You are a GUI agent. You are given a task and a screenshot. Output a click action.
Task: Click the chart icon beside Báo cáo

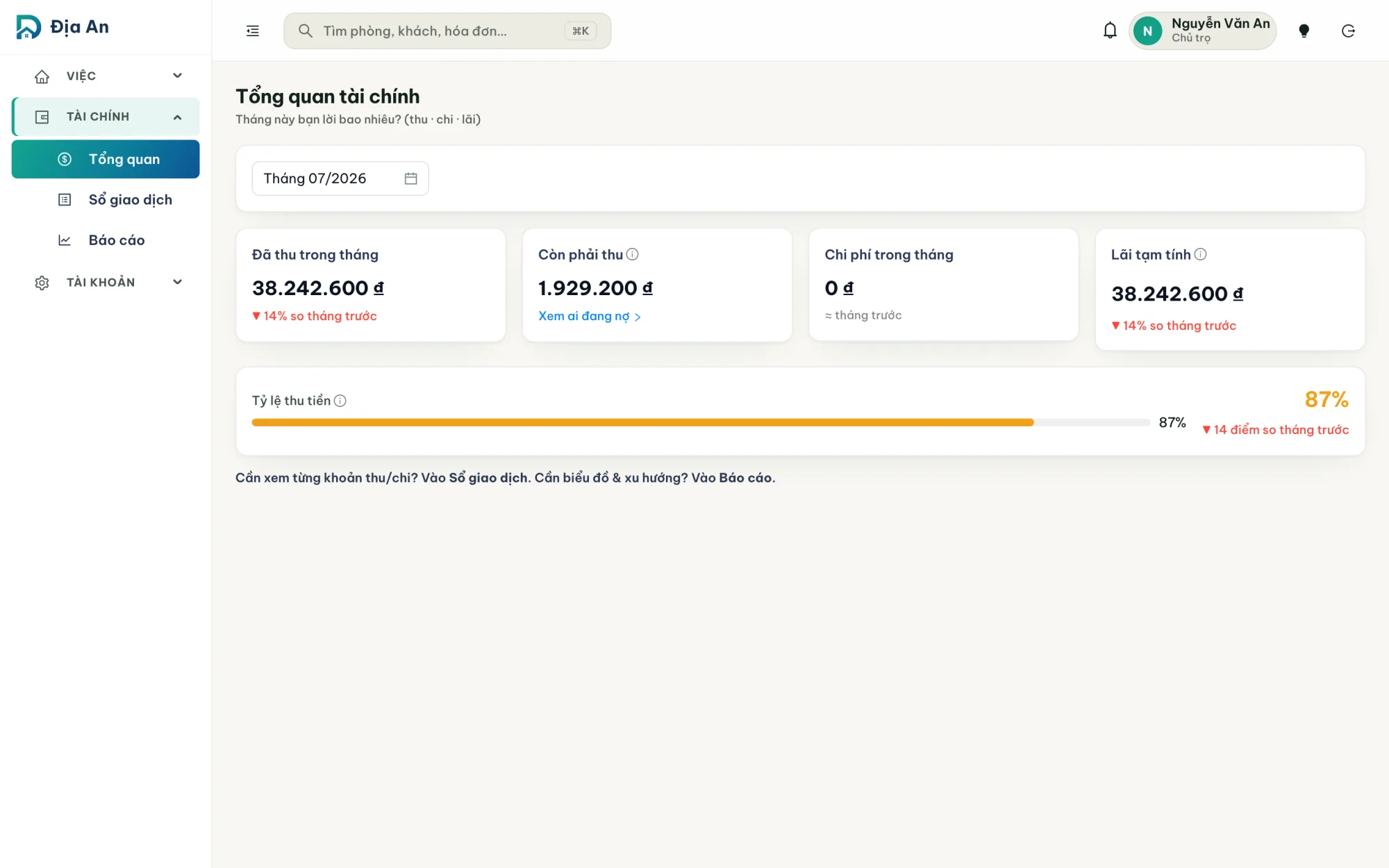pos(65,240)
